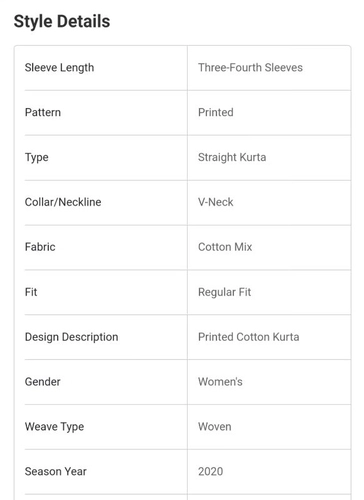Click the Cotton Mix value

click(225, 247)
